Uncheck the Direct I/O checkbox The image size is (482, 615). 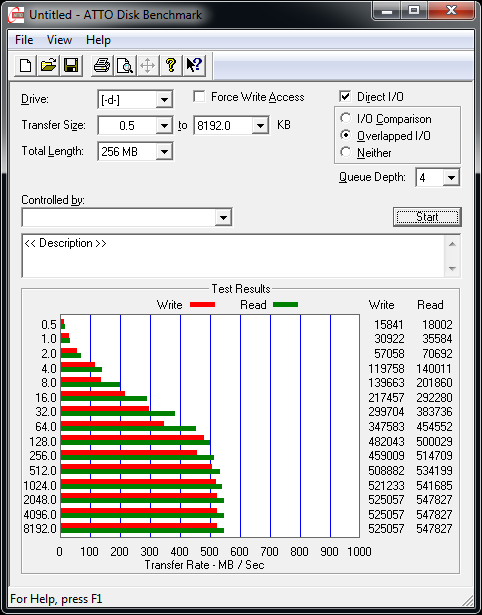click(x=345, y=96)
